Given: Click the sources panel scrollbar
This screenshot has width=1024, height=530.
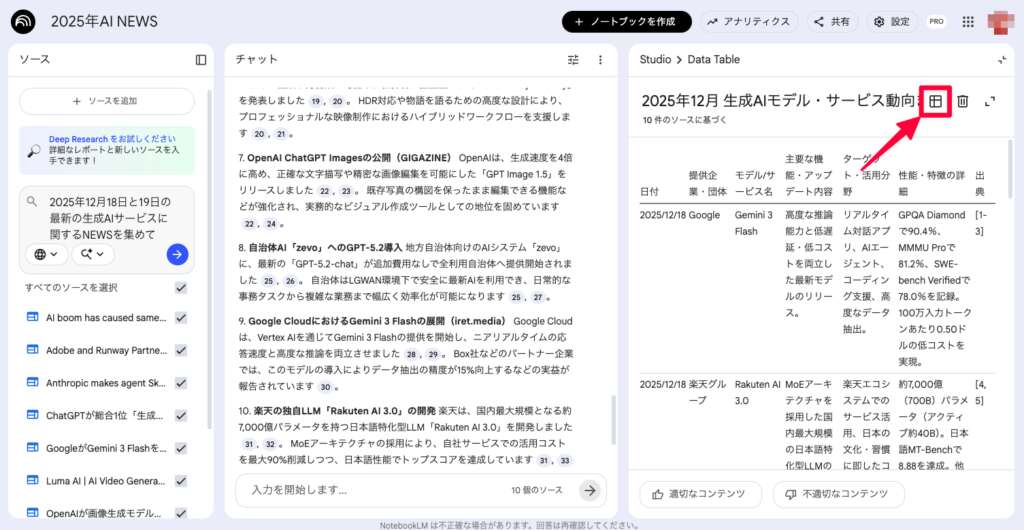Looking at the screenshot, I should tap(209, 260).
